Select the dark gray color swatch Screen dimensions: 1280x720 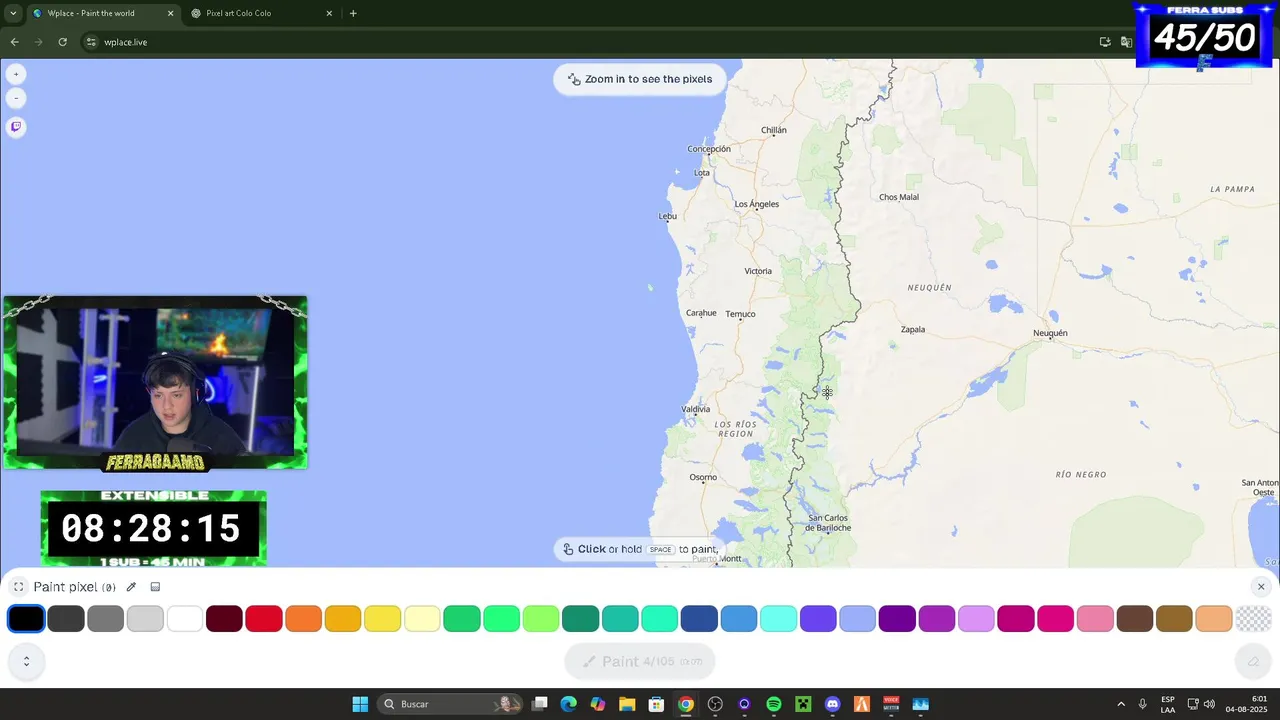pyautogui.click(x=66, y=619)
